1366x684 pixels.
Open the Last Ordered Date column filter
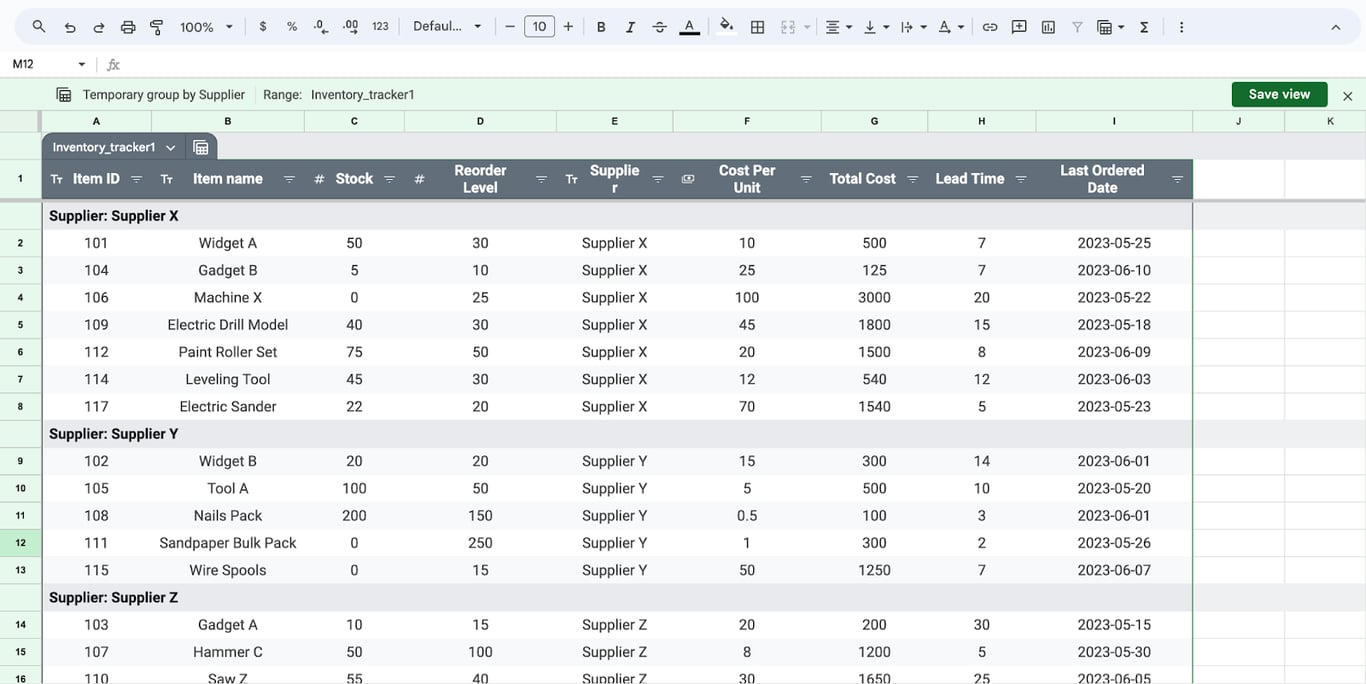tap(1177, 179)
